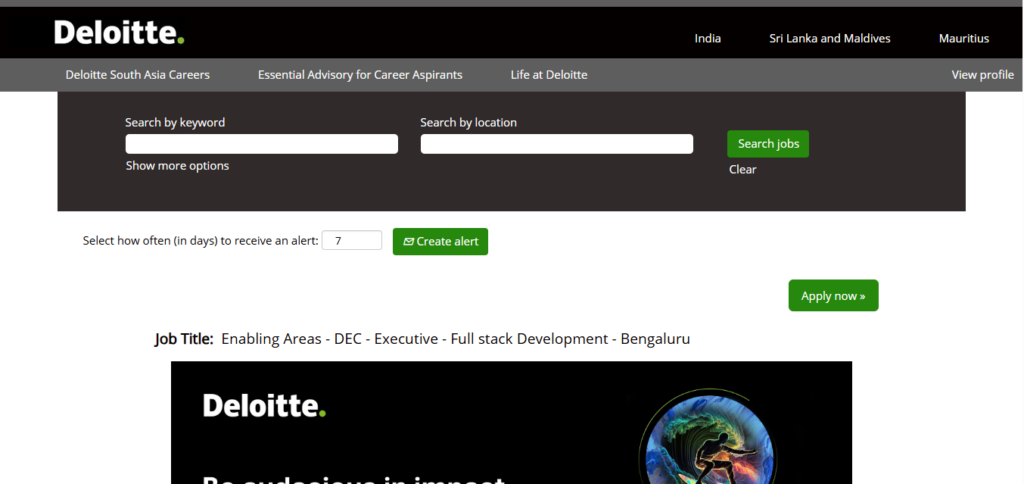The image size is (1024, 484).
Task: Clear the search filters
Action: tap(743, 170)
